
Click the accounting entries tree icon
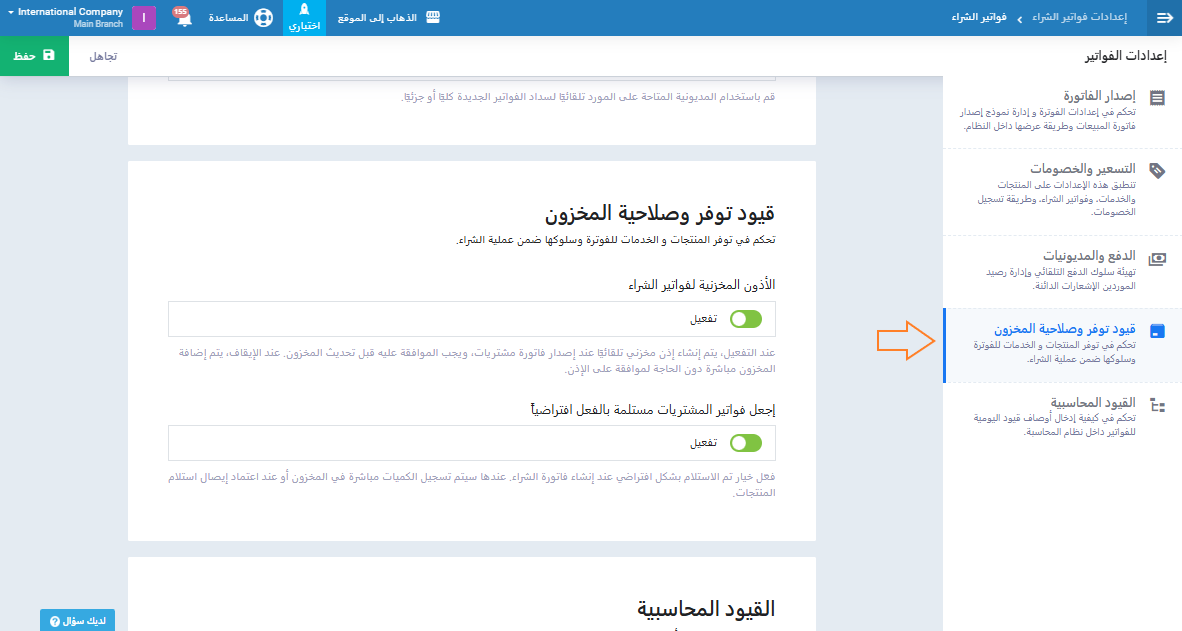coord(1157,405)
